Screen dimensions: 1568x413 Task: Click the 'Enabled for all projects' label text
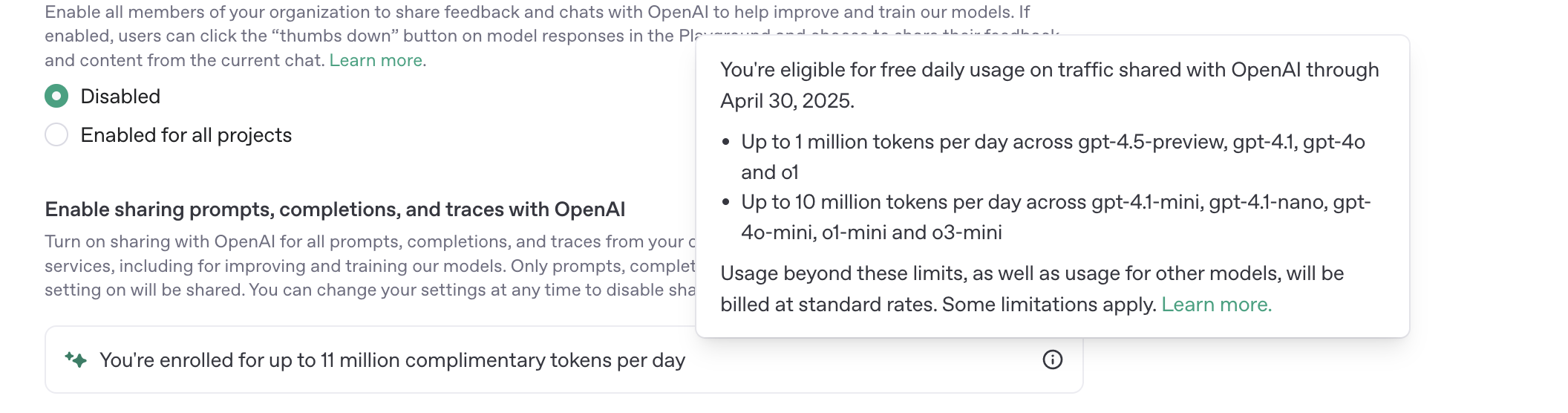click(186, 135)
